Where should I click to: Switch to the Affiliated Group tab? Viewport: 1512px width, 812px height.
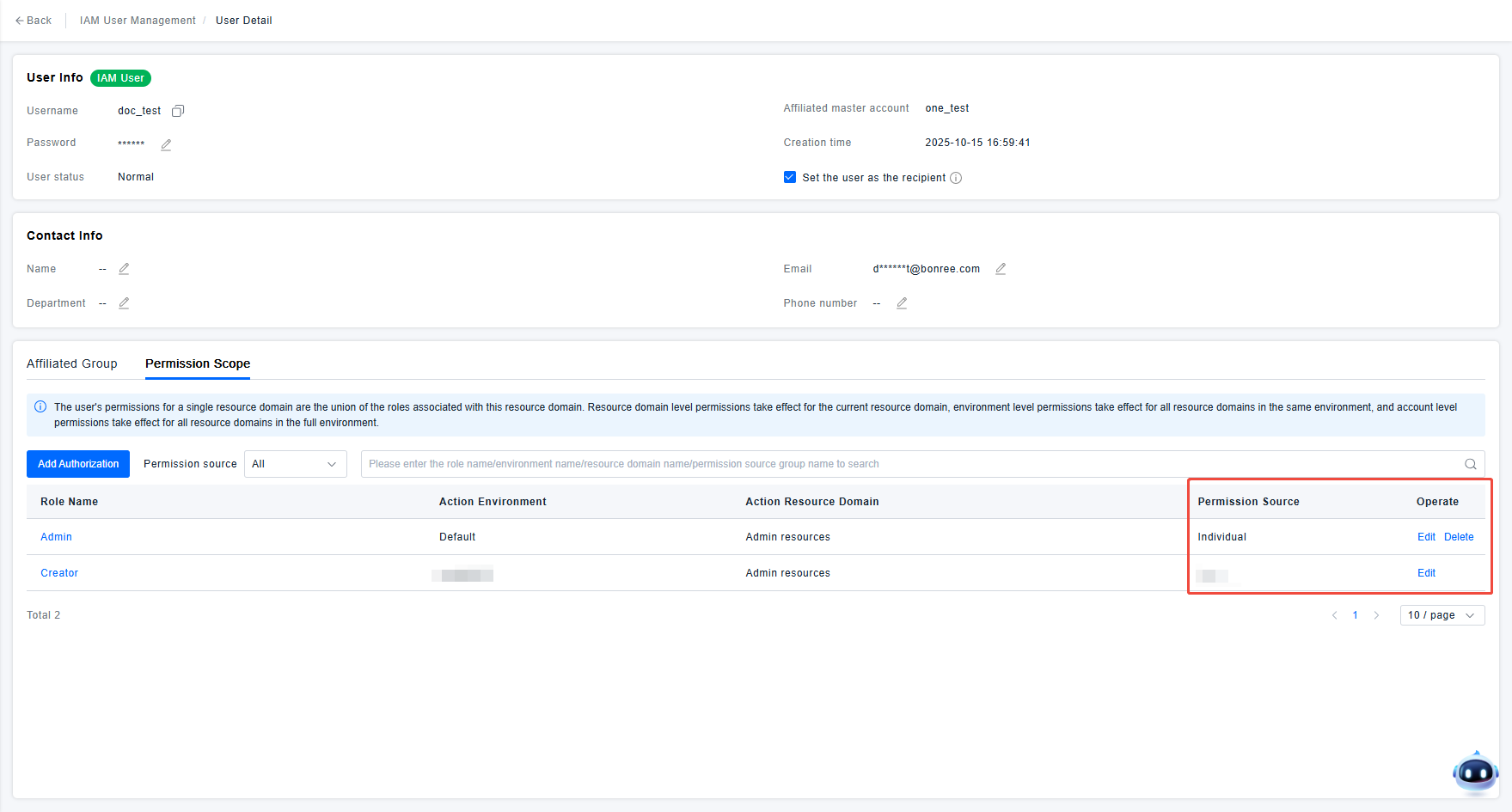pyautogui.click(x=72, y=363)
